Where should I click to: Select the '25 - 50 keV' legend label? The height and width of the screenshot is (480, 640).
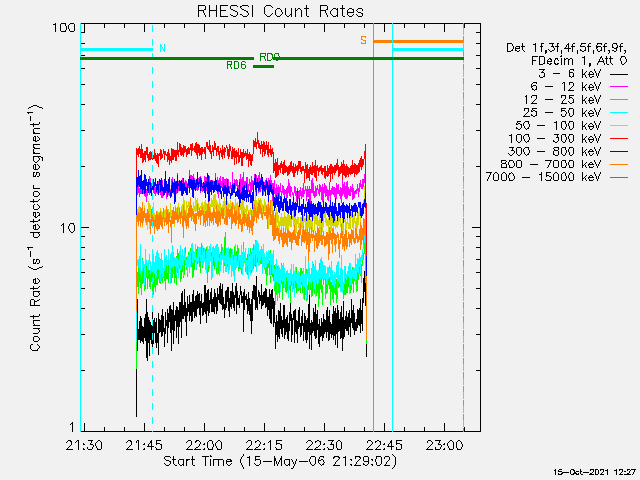tap(562, 113)
